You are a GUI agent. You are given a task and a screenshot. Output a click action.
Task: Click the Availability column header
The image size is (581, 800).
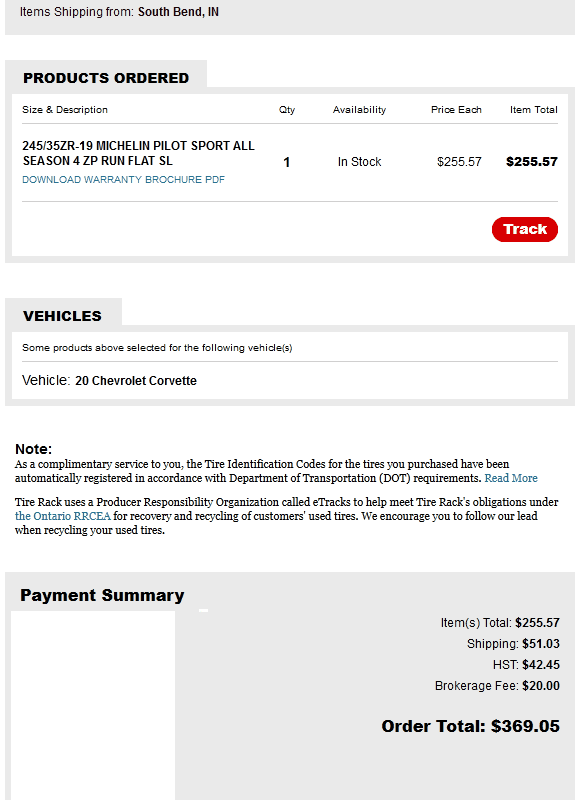(x=359, y=110)
